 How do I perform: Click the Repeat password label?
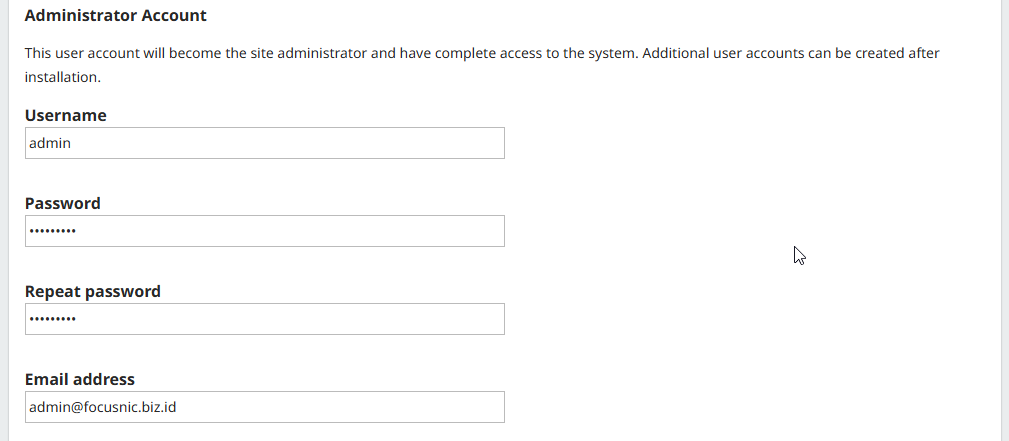tap(92, 291)
